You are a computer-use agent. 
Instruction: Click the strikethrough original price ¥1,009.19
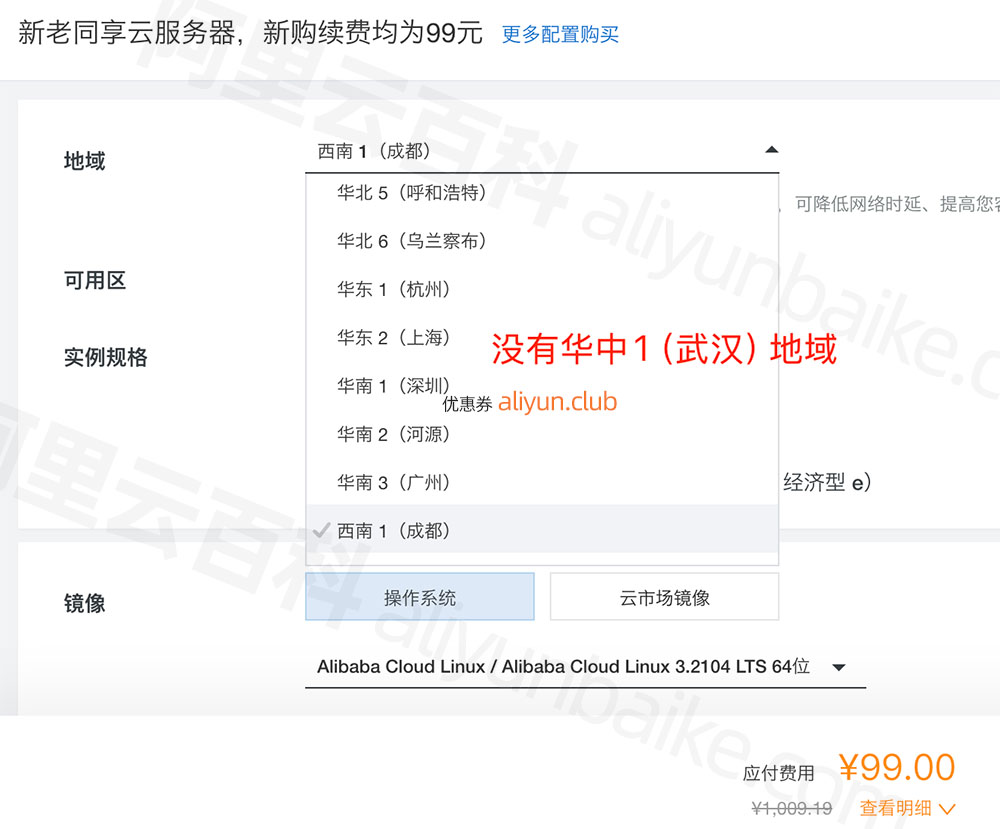click(792, 808)
